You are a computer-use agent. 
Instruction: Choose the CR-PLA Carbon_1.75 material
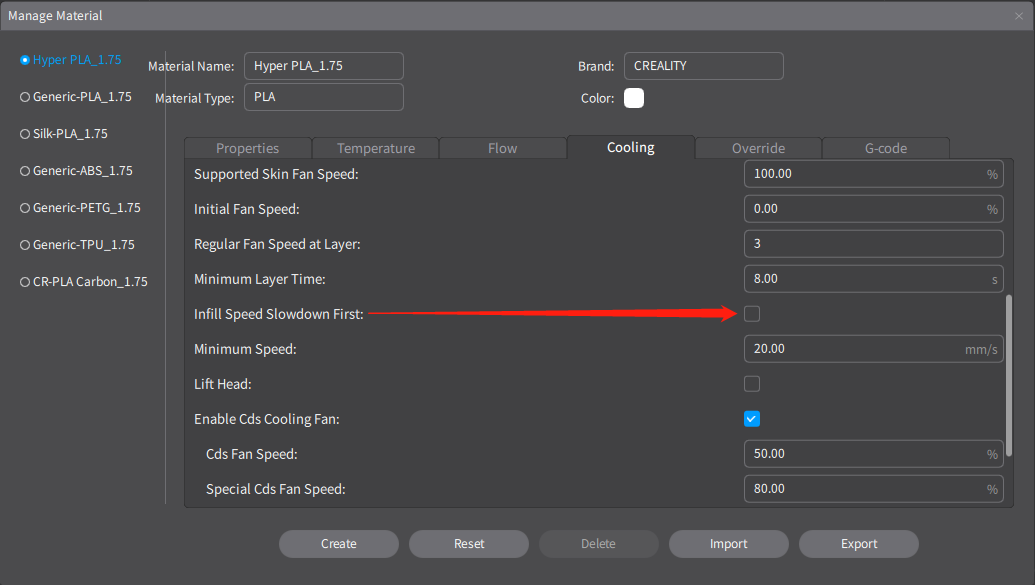[84, 282]
